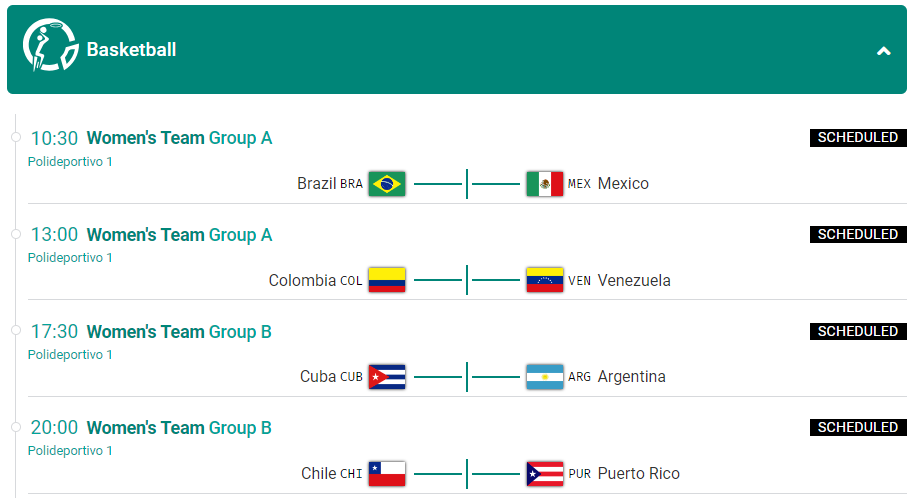
Task: Click the Chile flag icon
Action: click(x=387, y=474)
